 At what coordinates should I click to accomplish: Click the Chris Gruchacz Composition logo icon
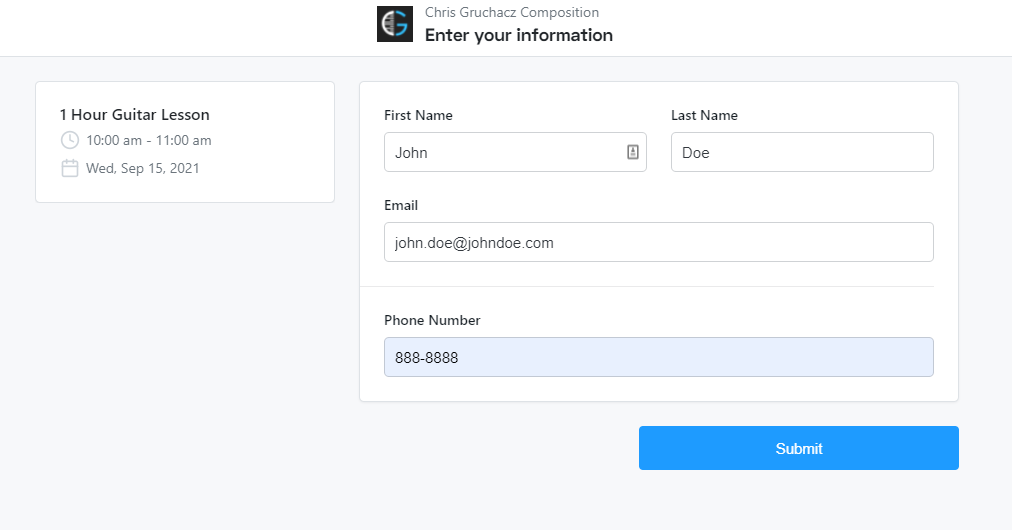[394, 24]
